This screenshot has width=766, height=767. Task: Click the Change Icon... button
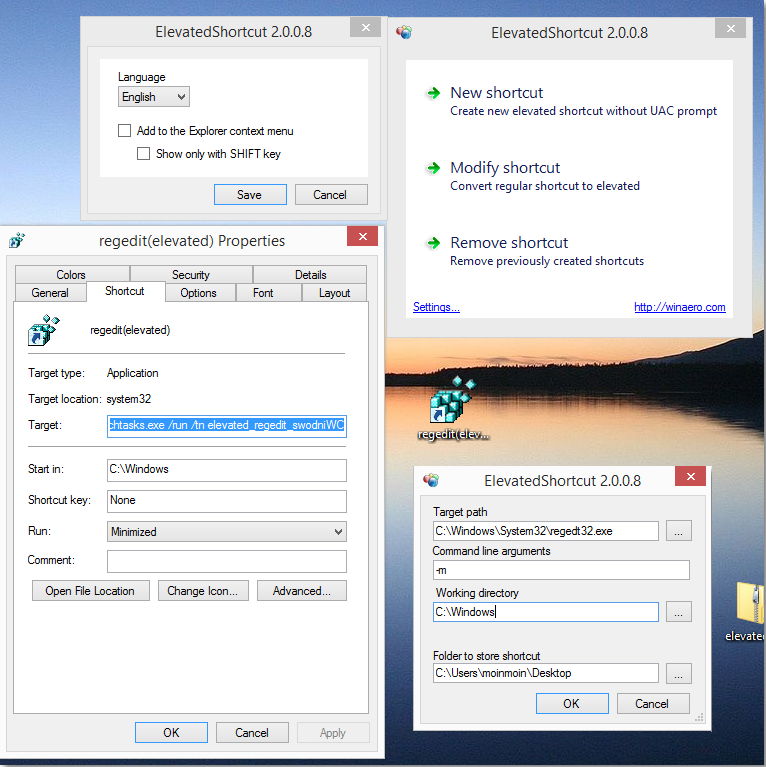tap(203, 591)
